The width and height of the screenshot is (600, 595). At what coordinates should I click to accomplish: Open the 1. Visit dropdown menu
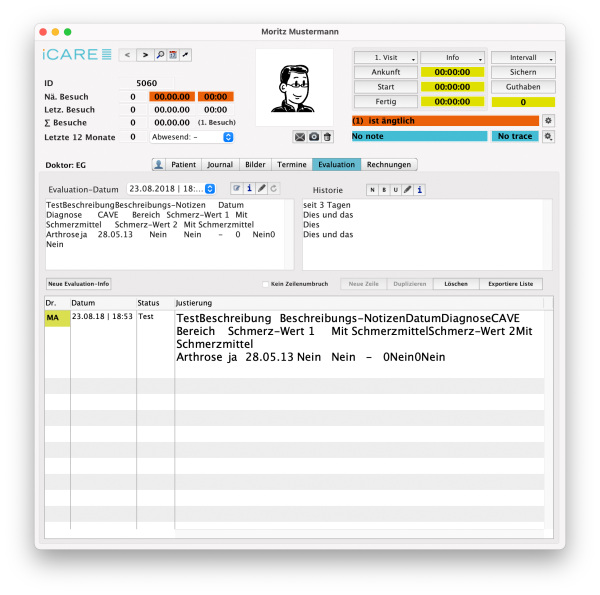(x=386, y=58)
